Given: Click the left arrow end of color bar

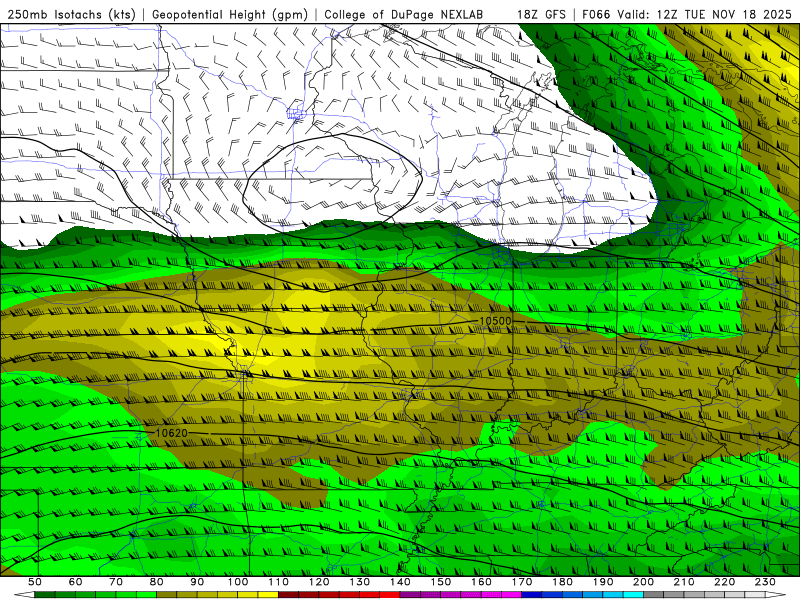Looking at the screenshot, I should pos(24,595).
